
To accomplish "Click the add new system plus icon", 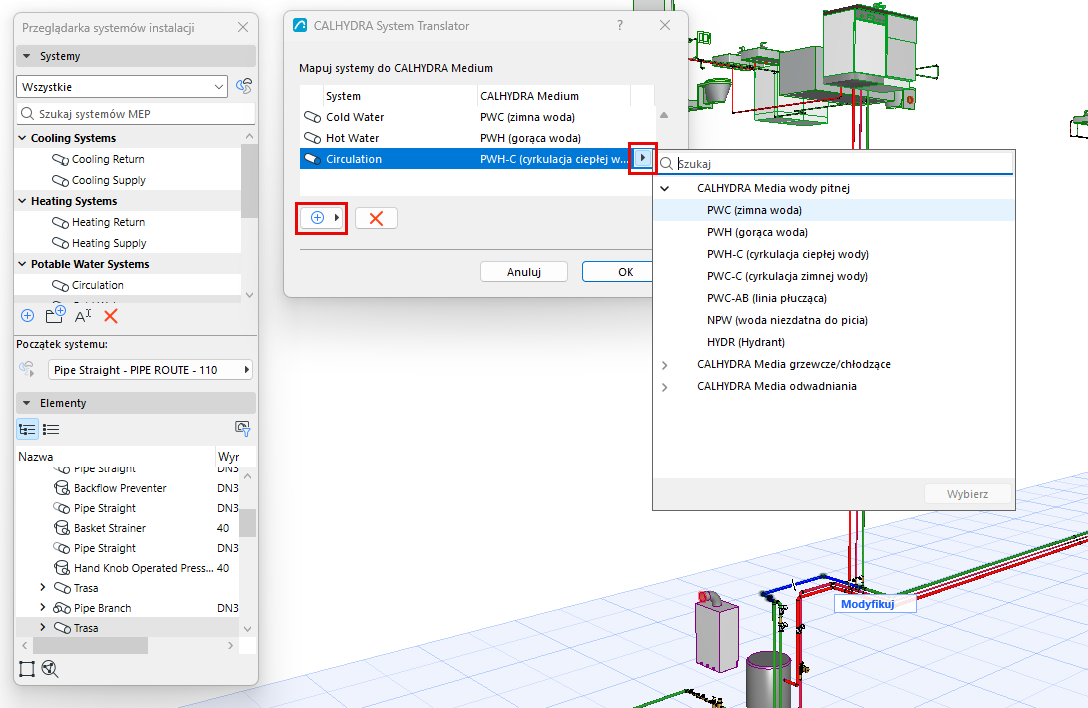I will 27,316.
